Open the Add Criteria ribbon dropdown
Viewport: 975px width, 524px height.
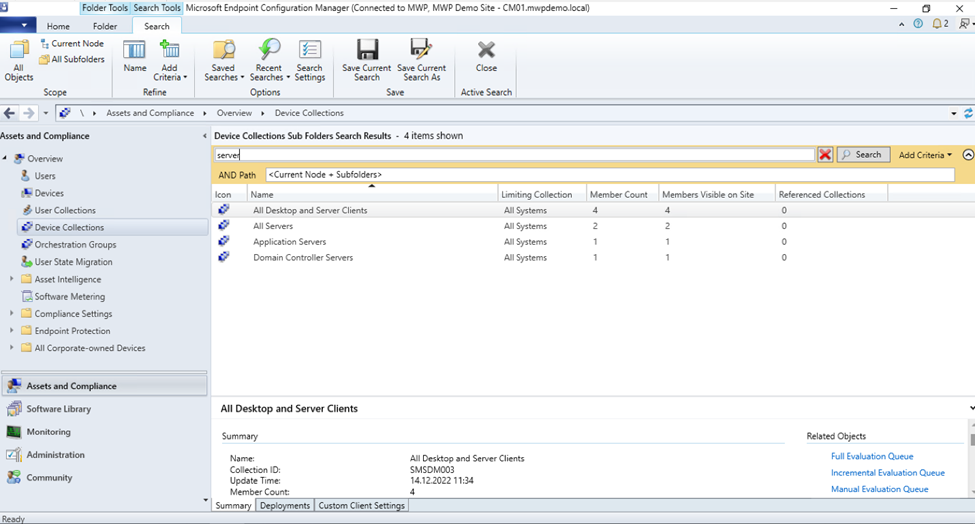coord(170,60)
